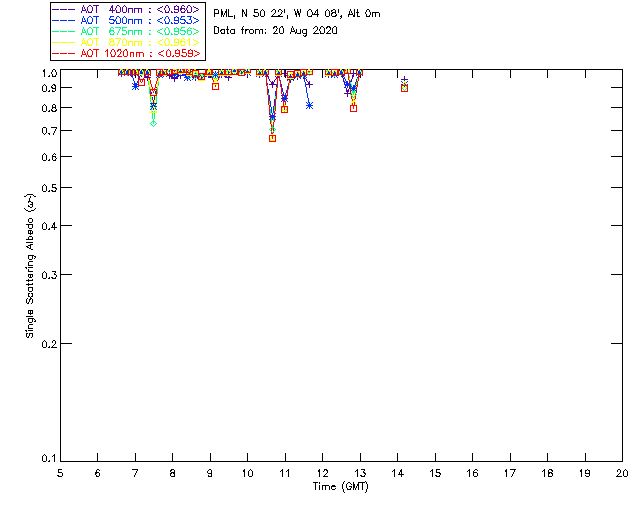This screenshot has width=640, height=512.
Task: Click the Time (GMT) axis title
Action: (x=341, y=487)
